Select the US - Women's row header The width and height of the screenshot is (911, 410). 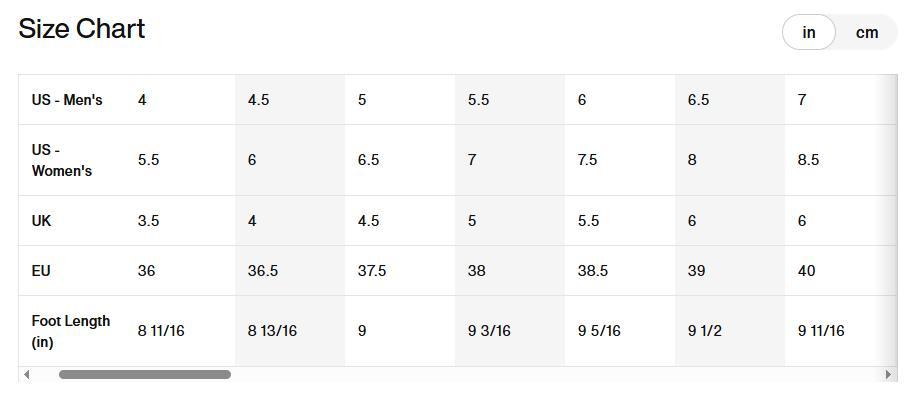pyautogui.click(x=62, y=160)
